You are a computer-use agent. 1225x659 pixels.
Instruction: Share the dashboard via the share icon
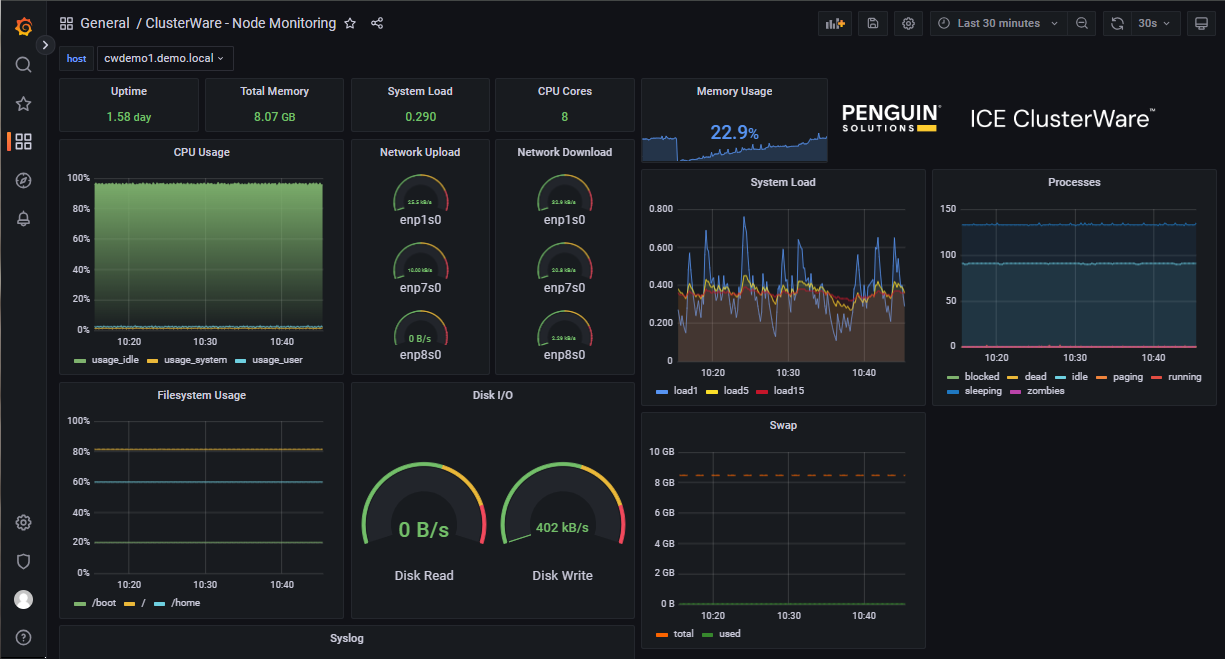click(x=377, y=23)
